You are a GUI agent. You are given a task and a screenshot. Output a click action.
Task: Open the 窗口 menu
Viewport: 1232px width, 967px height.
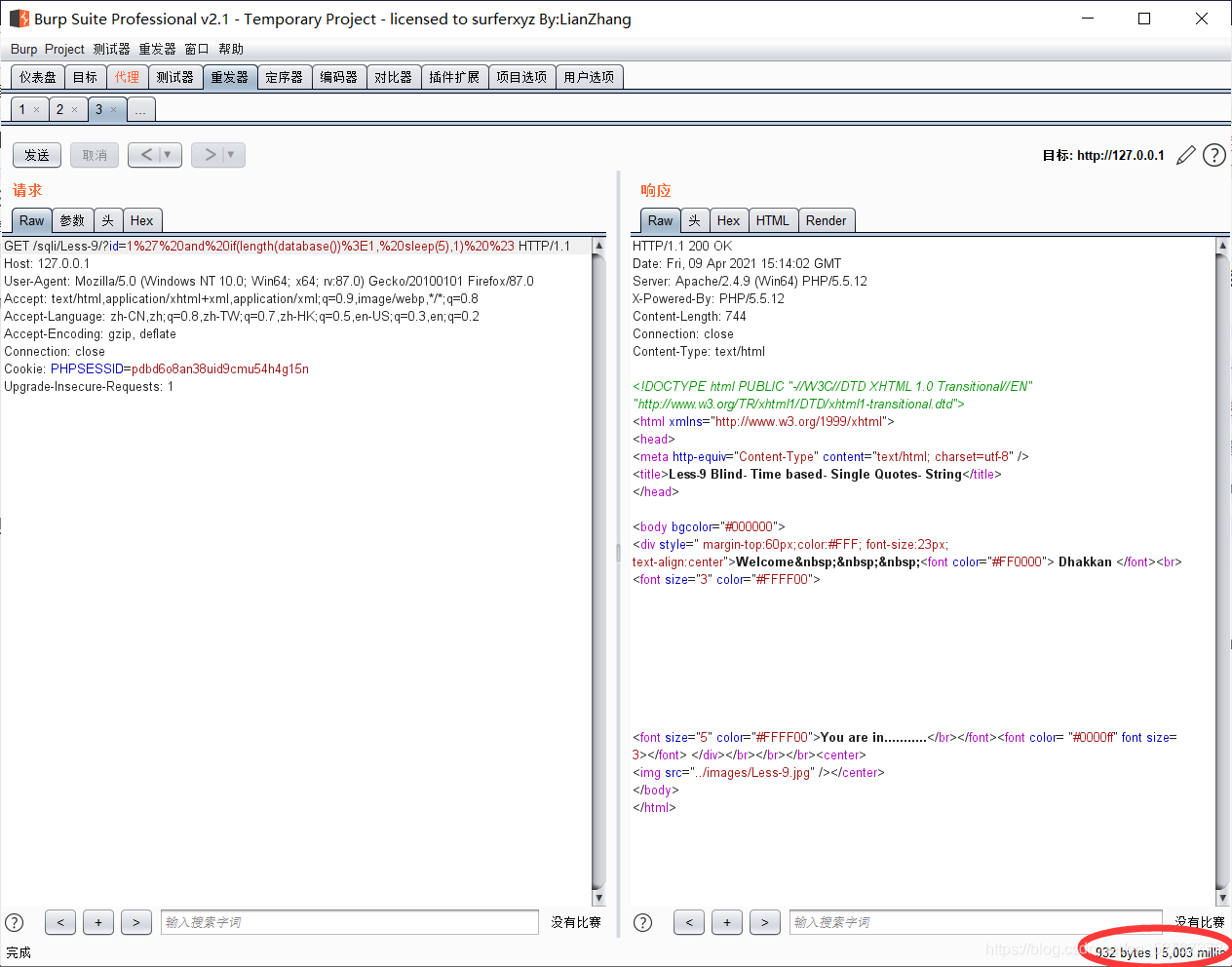pos(197,49)
